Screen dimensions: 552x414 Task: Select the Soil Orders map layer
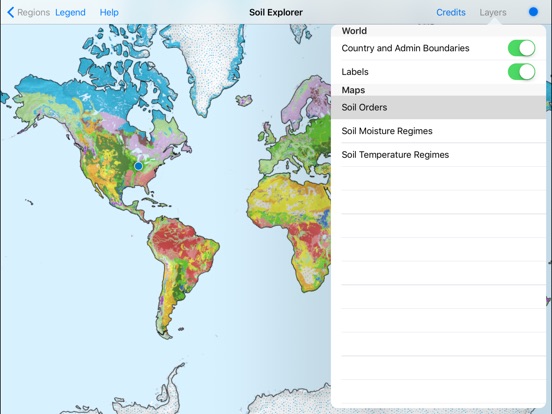(x=438, y=107)
